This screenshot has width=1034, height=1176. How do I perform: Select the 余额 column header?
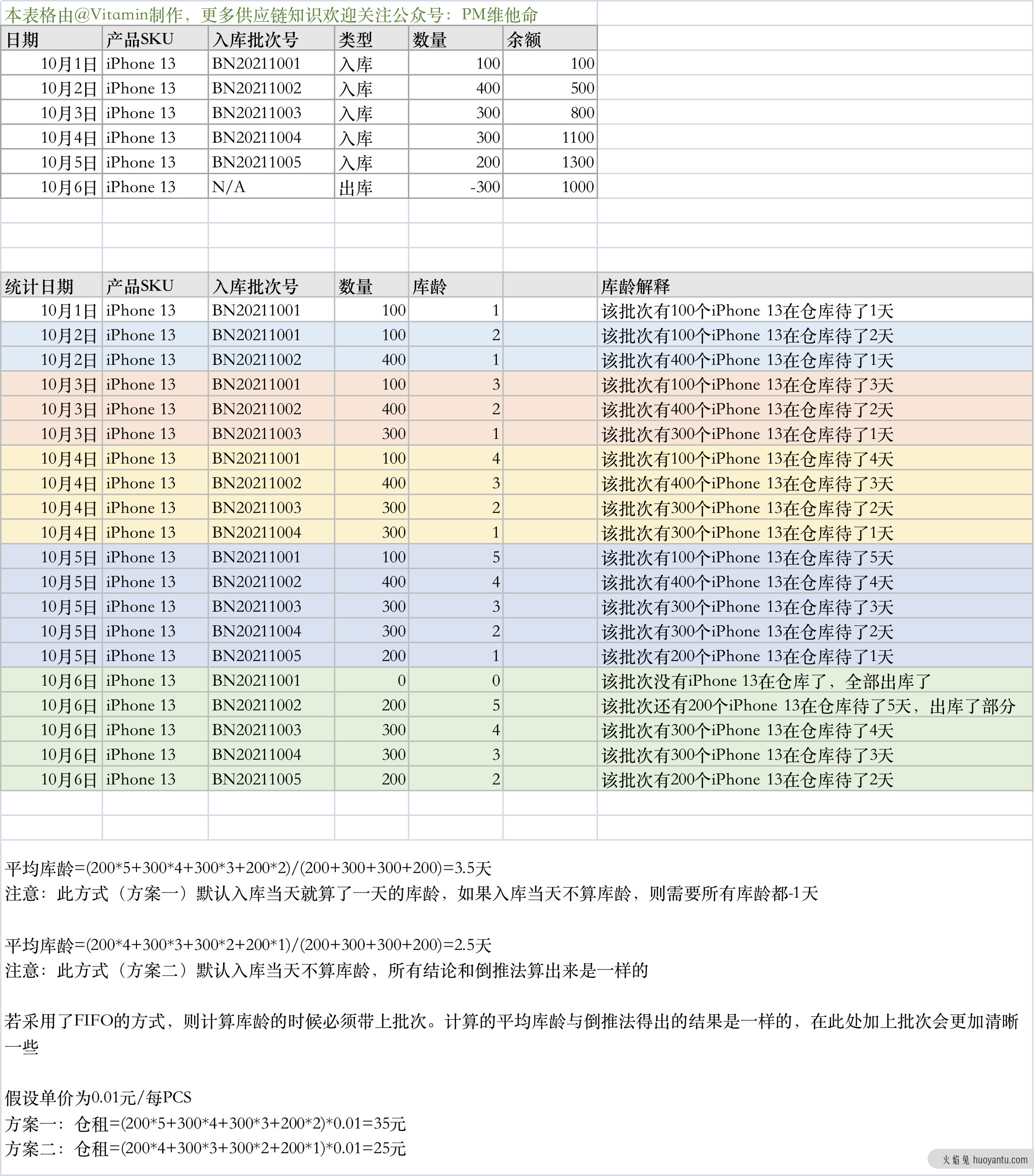pos(550,39)
